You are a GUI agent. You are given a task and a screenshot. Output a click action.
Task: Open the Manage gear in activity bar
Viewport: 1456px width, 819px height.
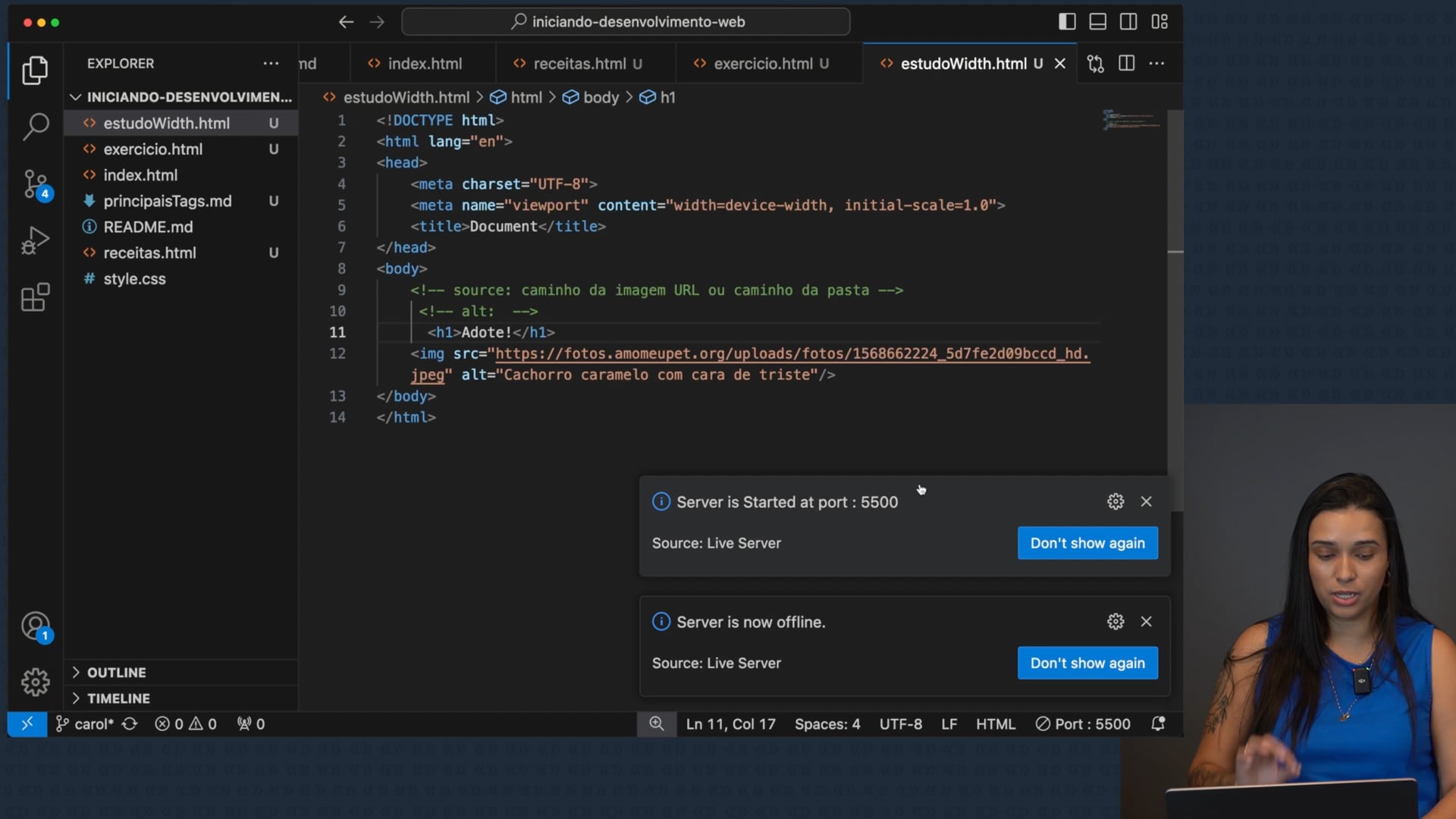[x=35, y=682]
